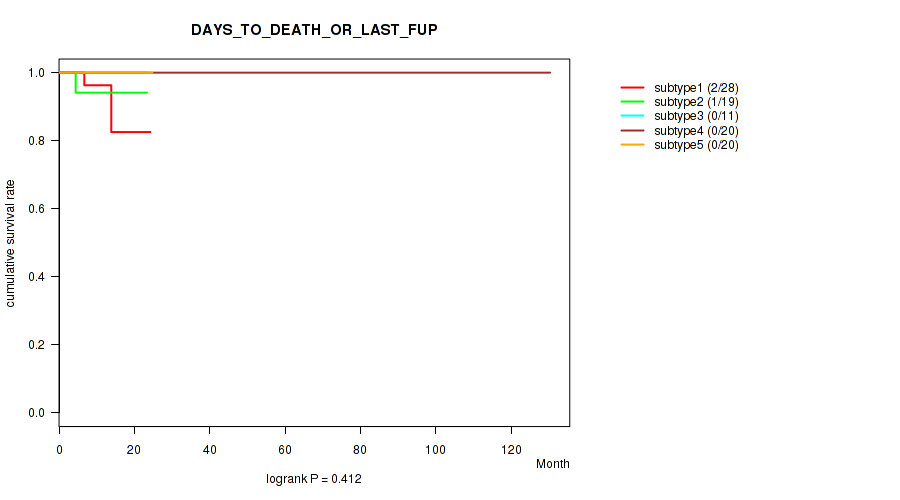Click the DAYS_TO_DEATH_OR_LAST_FUP chart title

(314, 30)
